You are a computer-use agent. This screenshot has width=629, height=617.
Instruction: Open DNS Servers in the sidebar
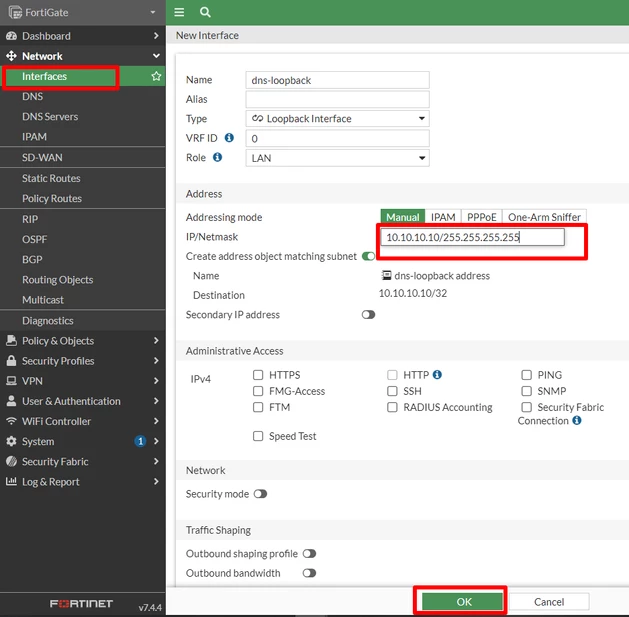[50, 117]
